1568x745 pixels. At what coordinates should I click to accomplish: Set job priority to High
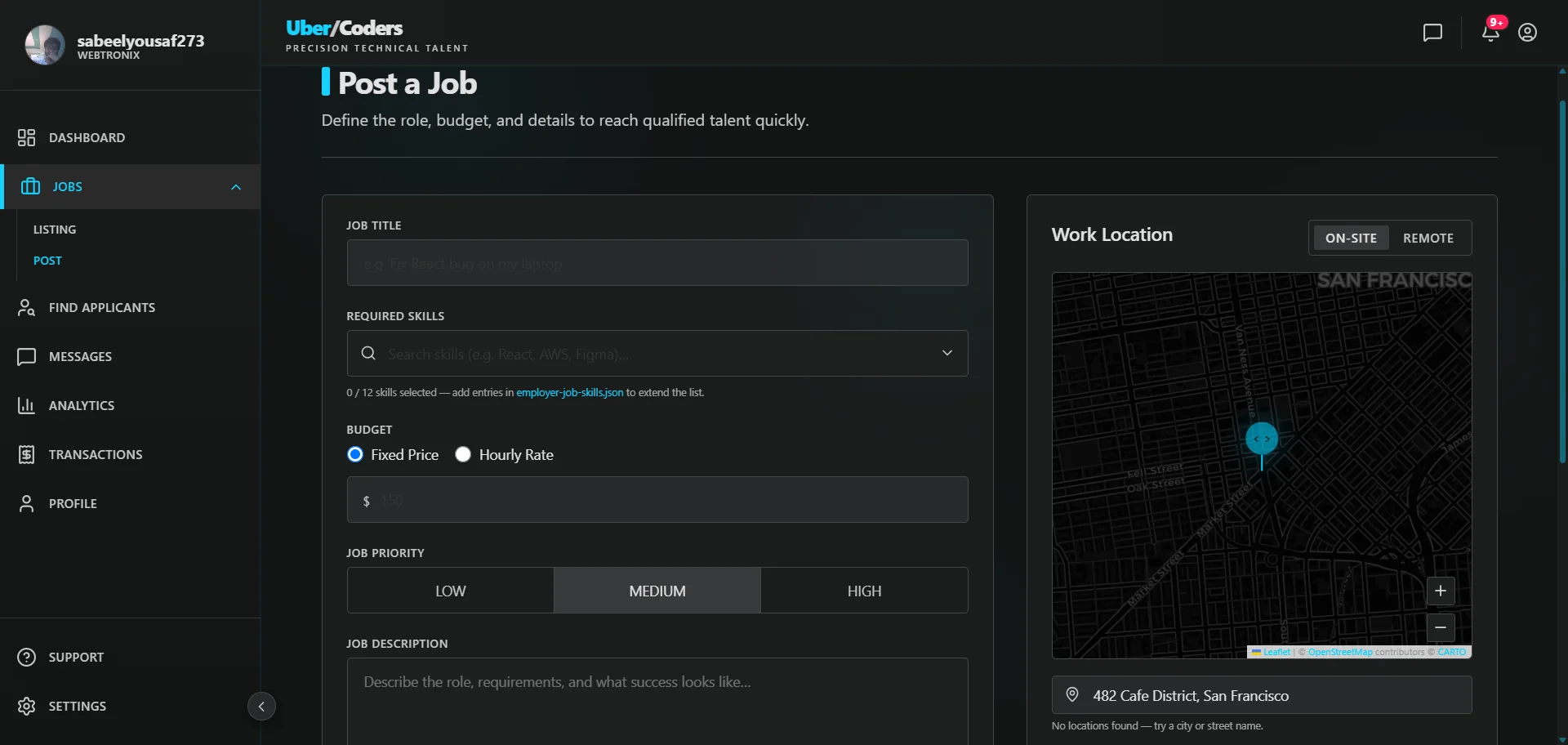tap(864, 591)
